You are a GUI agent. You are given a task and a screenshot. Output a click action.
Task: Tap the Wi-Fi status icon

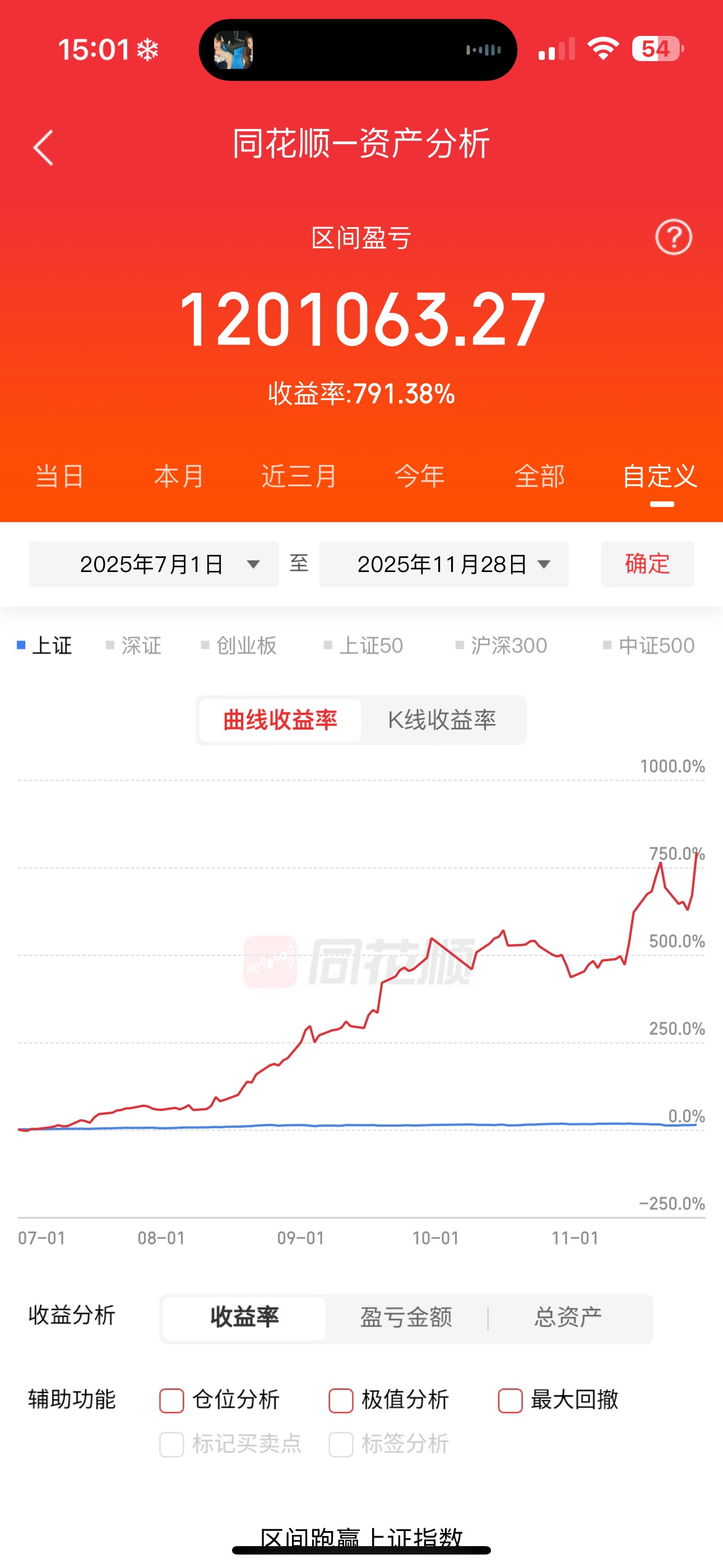tap(602, 49)
